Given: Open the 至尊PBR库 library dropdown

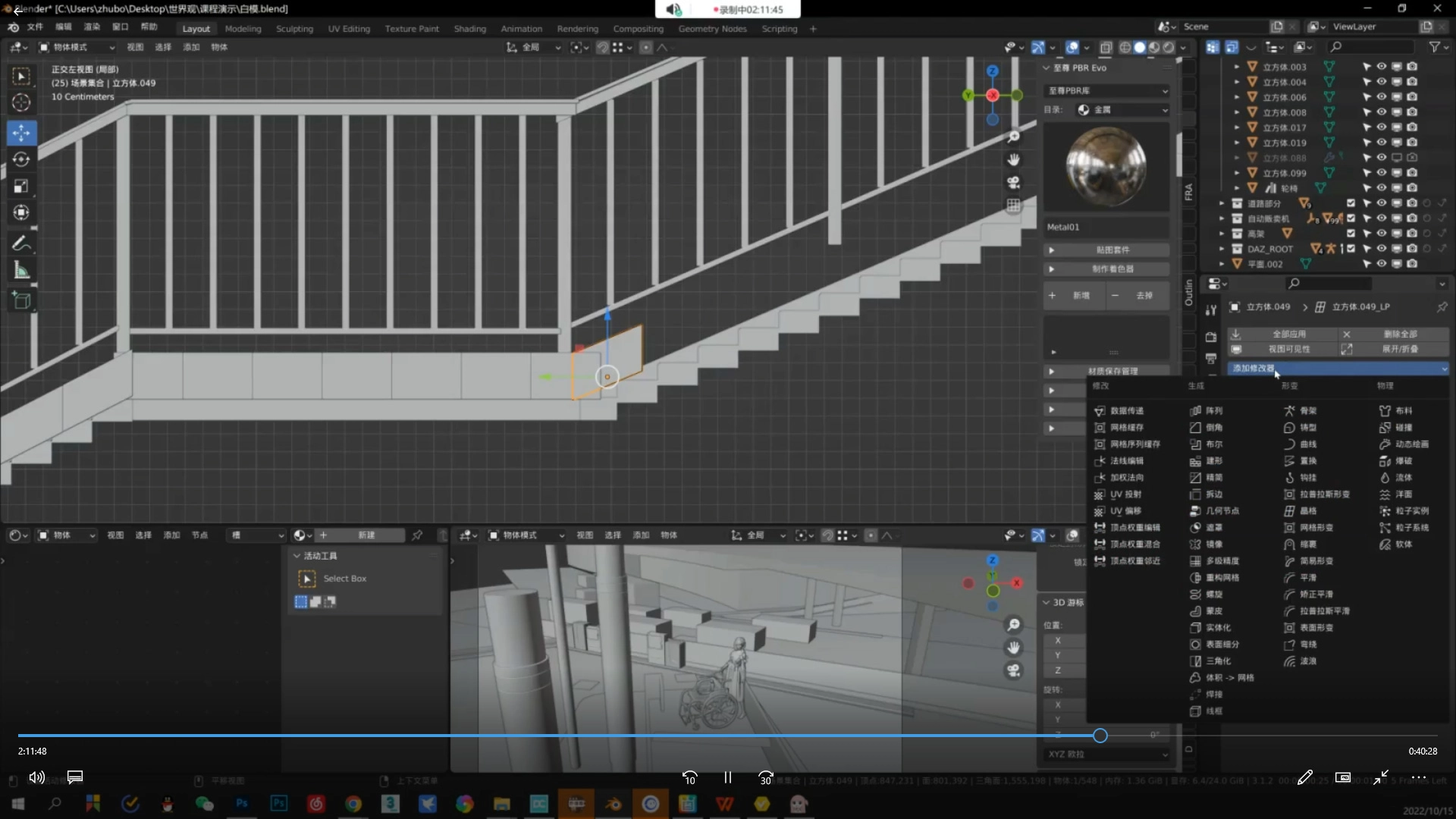Looking at the screenshot, I should click(x=1107, y=90).
